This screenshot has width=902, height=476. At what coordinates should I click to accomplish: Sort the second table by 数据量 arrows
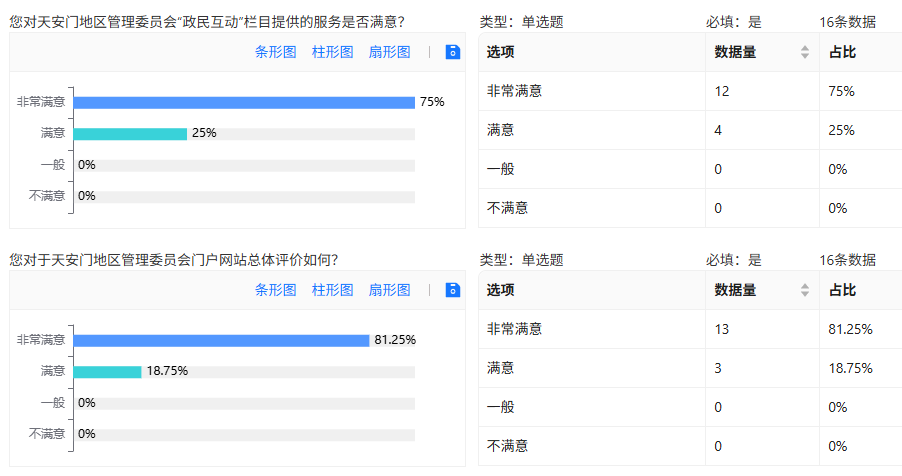coord(805,290)
